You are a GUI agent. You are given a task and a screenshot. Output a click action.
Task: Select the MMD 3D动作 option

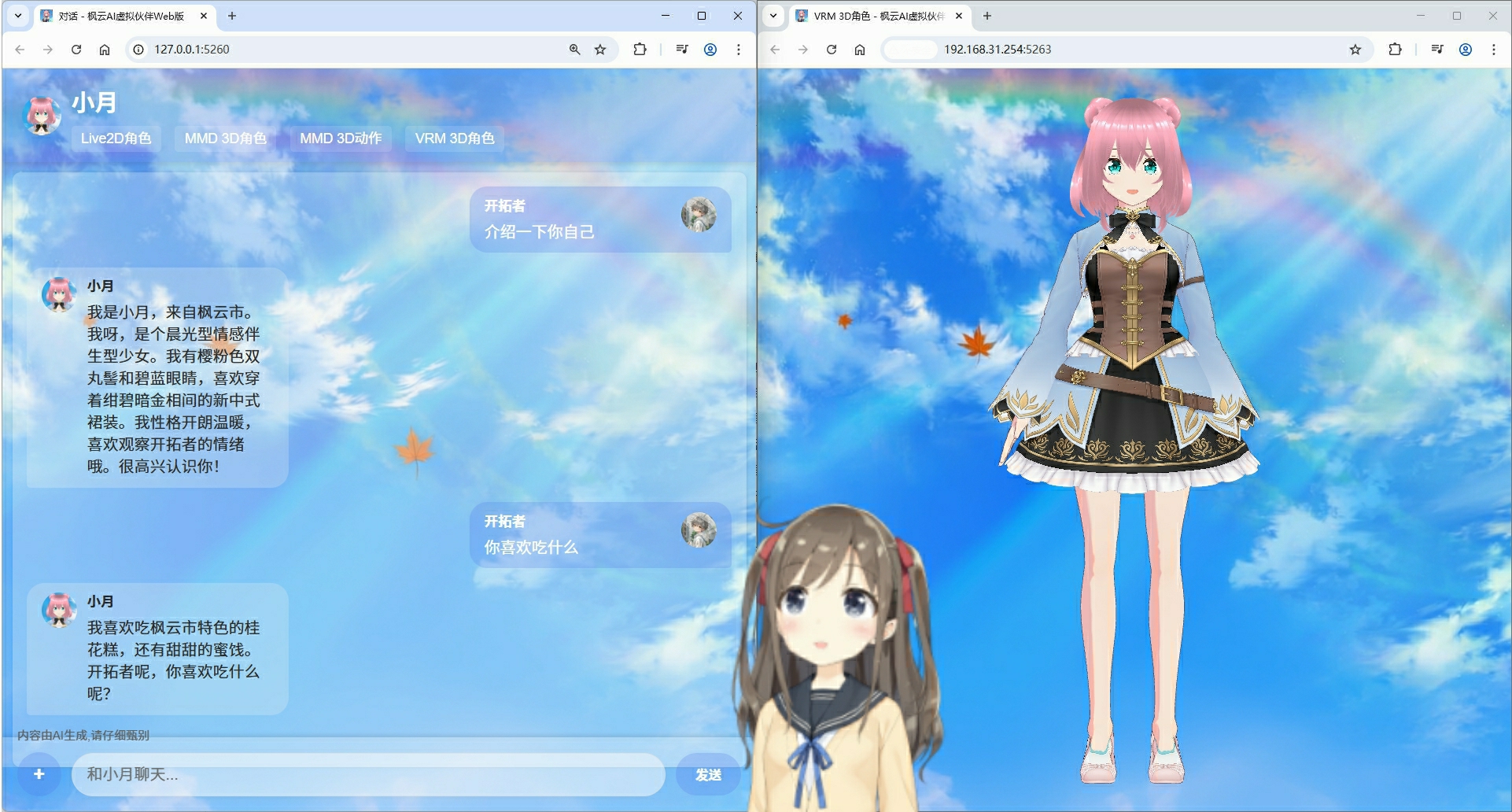(x=341, y=138)
